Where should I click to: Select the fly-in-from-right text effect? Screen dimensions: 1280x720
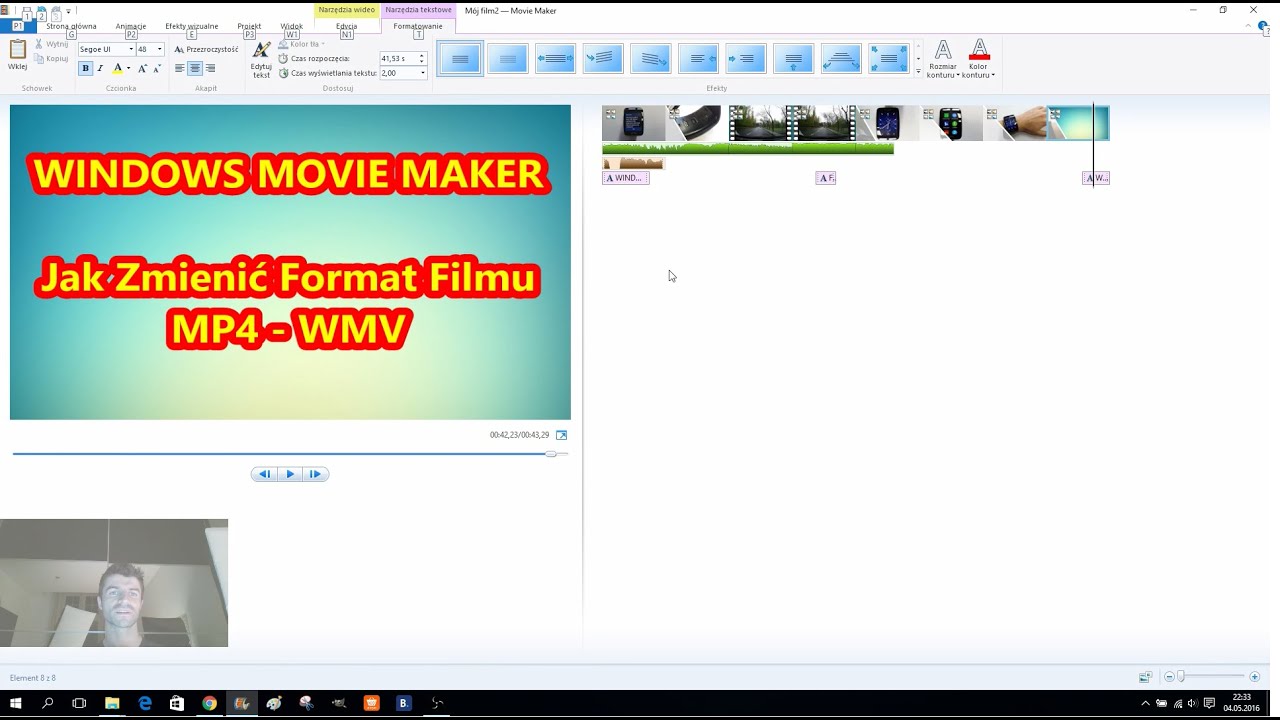698,59
